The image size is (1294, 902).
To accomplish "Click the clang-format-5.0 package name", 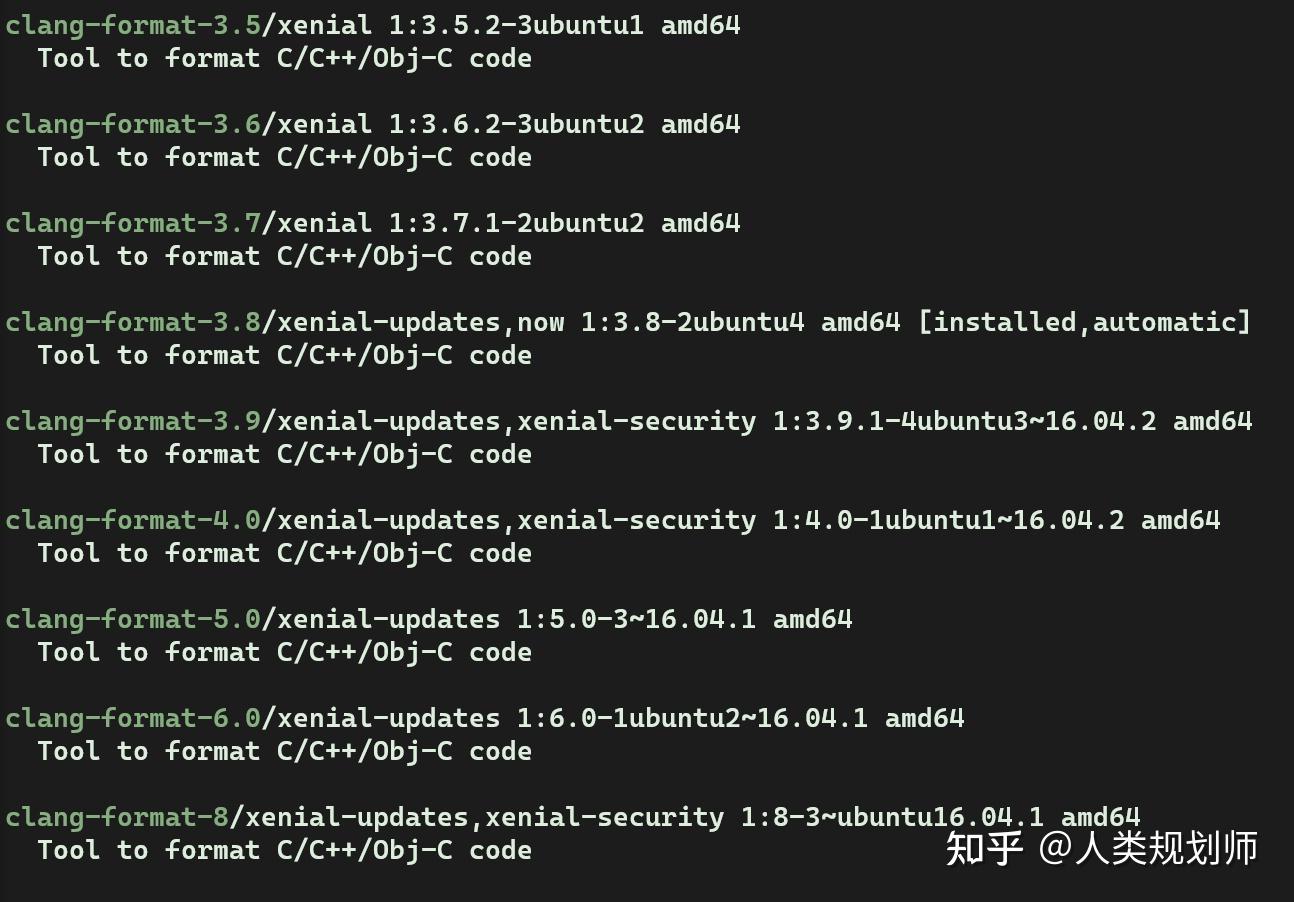I will pyautogui.click(x=133, y=620).
